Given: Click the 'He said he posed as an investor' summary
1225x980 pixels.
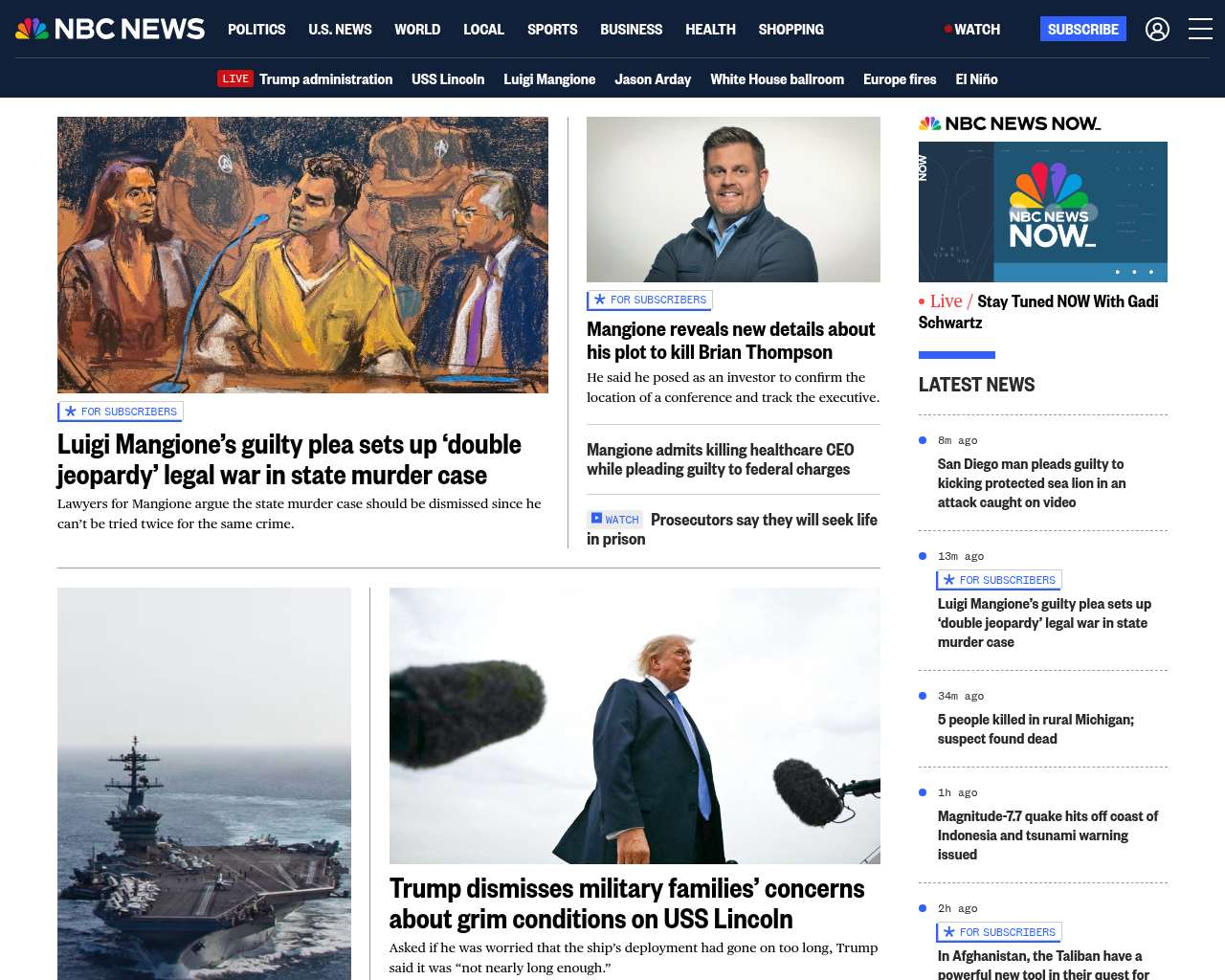Looking at the screenshot, I should pos(733,387).
